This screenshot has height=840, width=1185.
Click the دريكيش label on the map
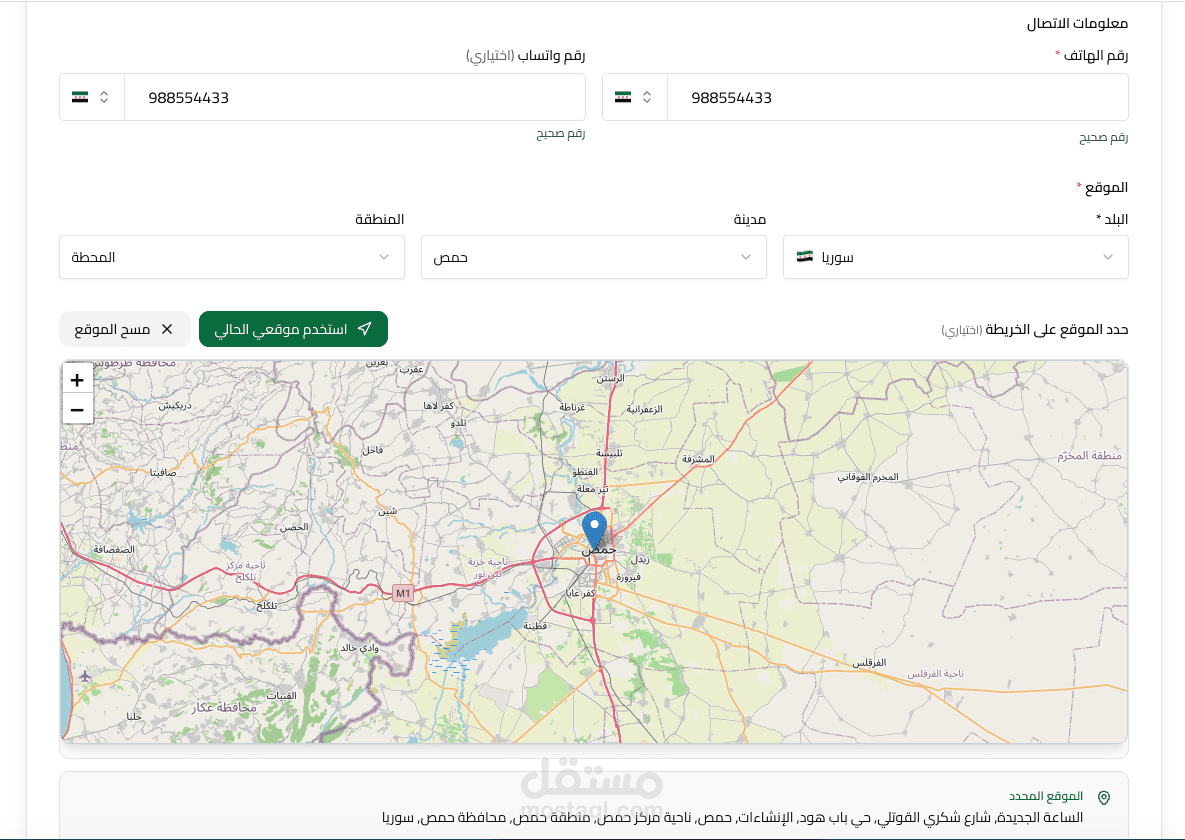tap(175, 406)
